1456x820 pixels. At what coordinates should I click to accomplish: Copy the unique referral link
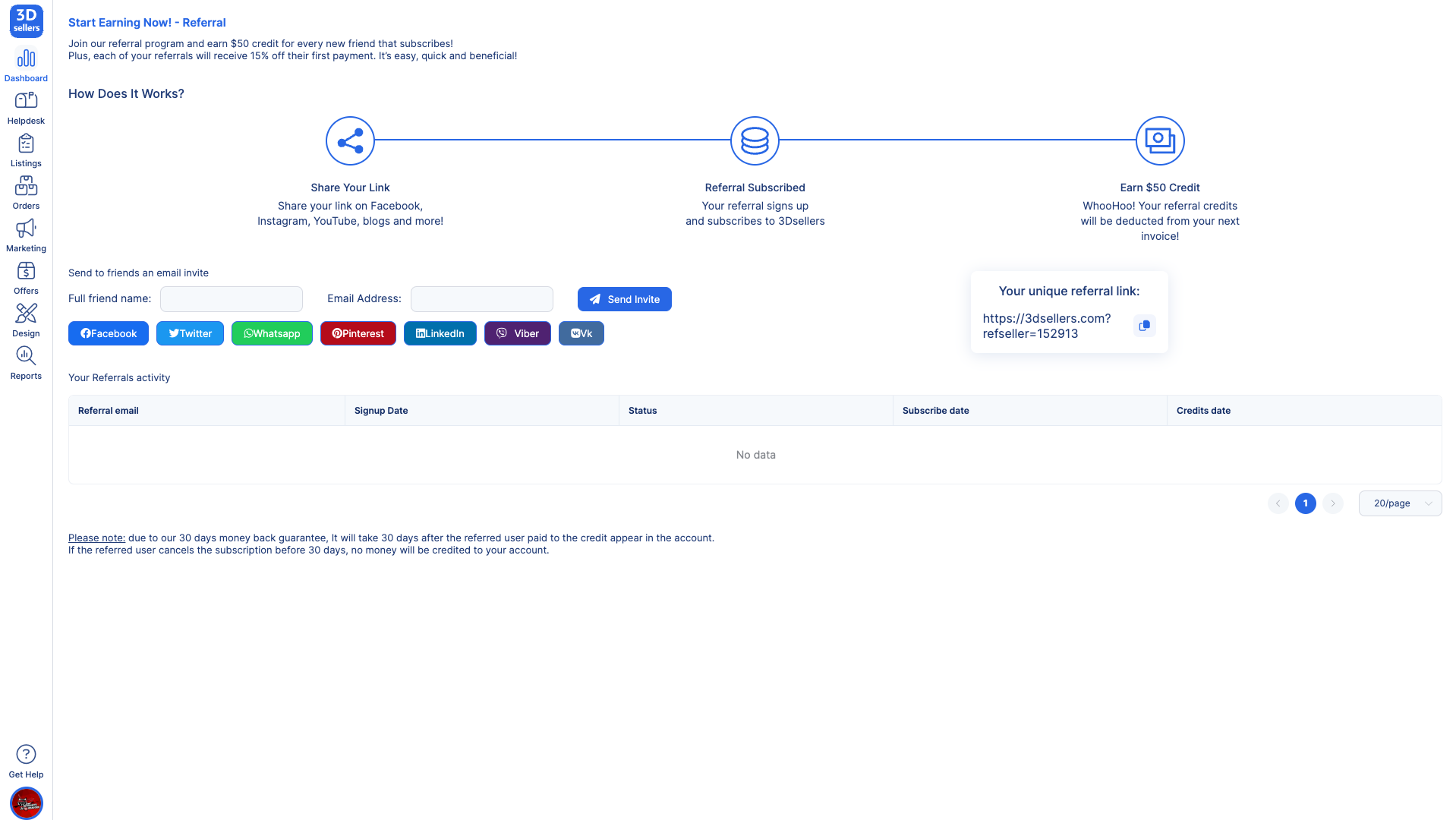tap(1144, 326)
